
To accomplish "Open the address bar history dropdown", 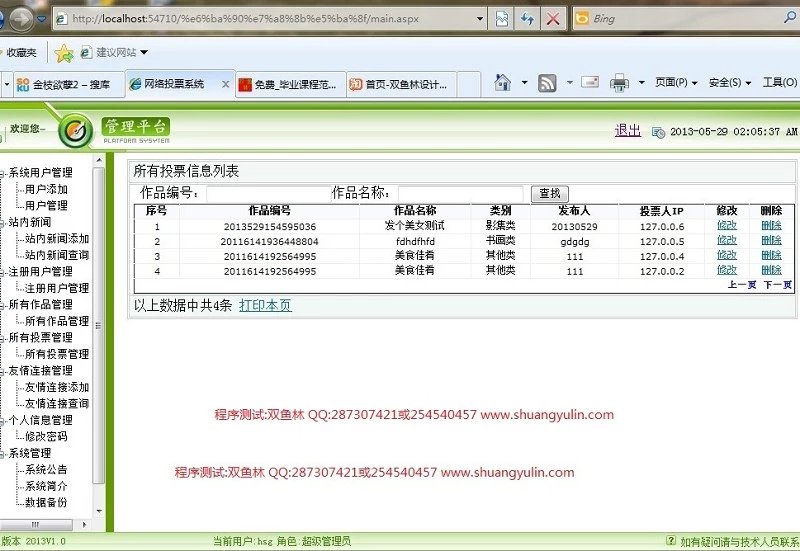I will pyautogui.click(x=480, y=19).
